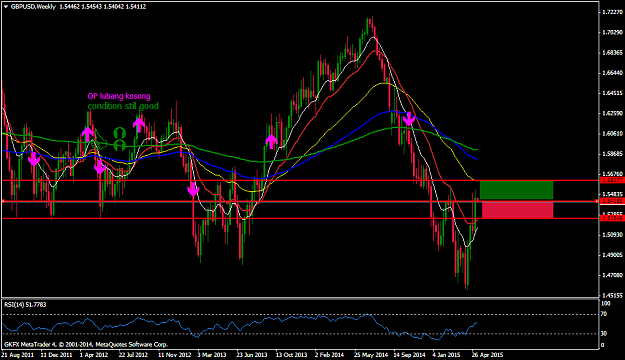Click the GBPUSD,Weekly chart title
This screenshot has height=360, width=625.
[x=33, y=7]
